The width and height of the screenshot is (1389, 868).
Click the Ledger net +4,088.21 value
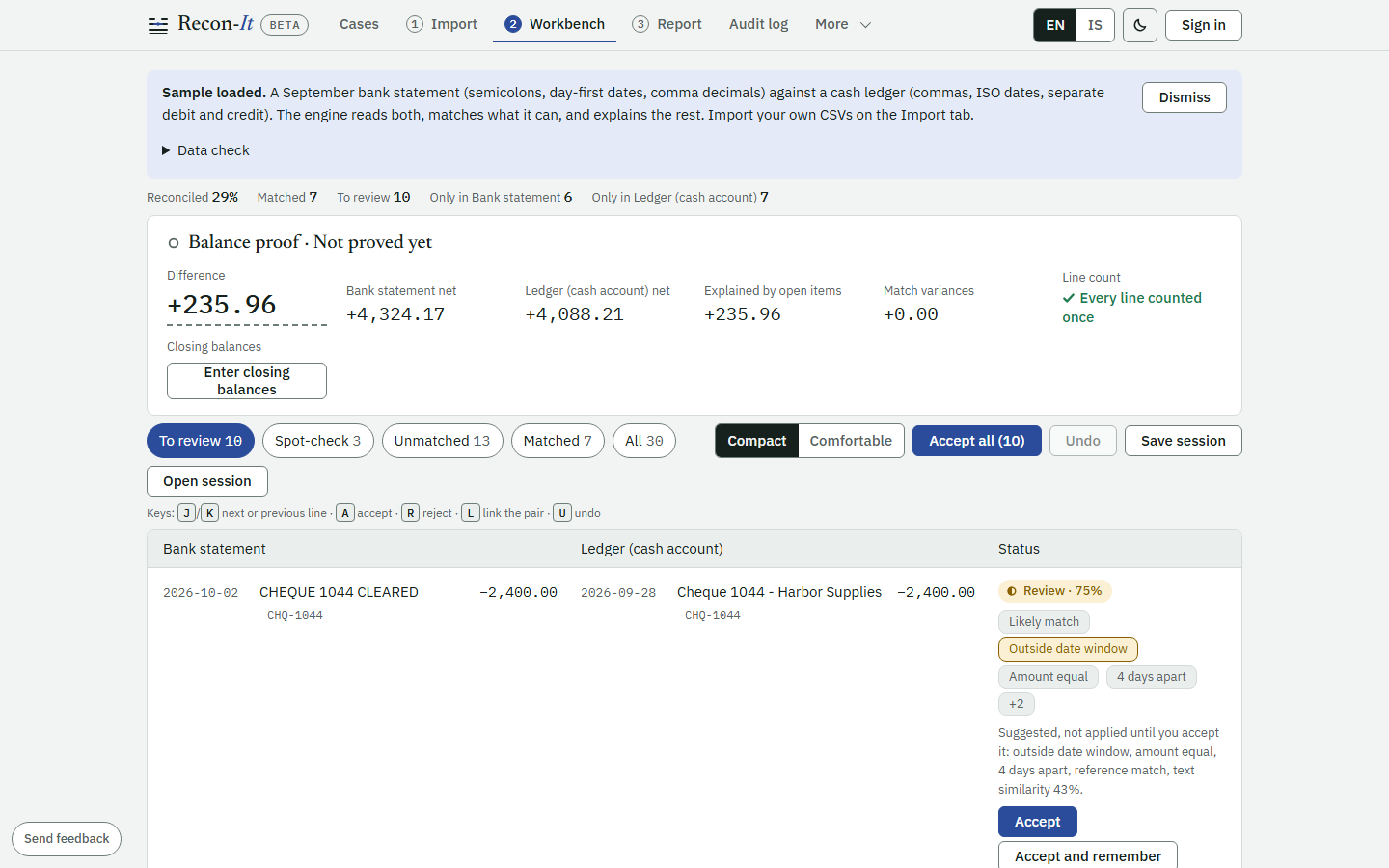[x=575, y=314]
